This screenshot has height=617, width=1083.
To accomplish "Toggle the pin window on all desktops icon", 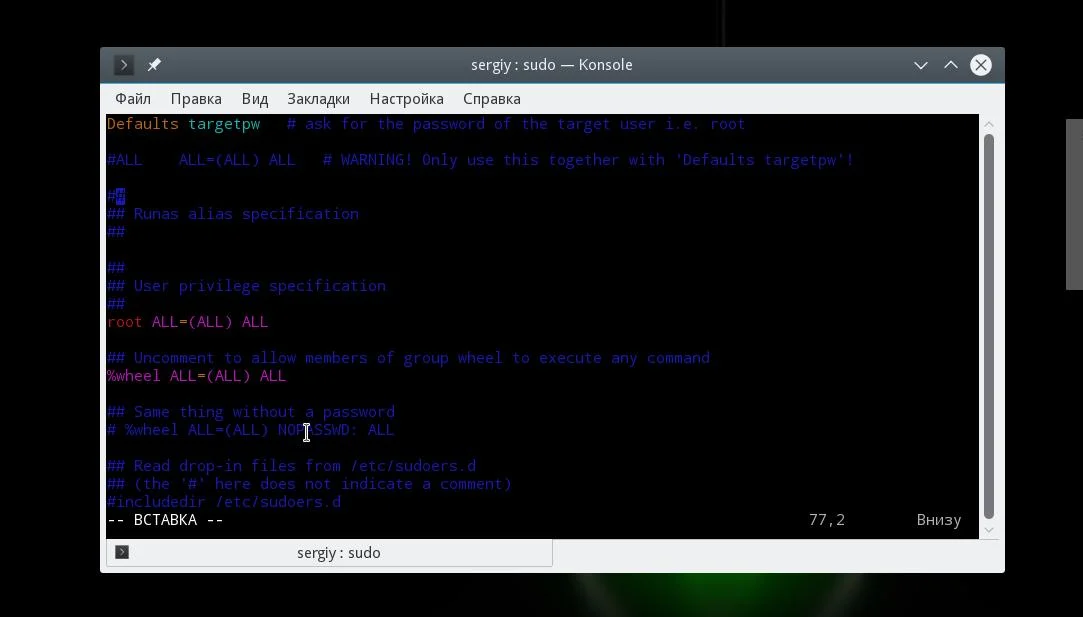I will pos(154,65).
